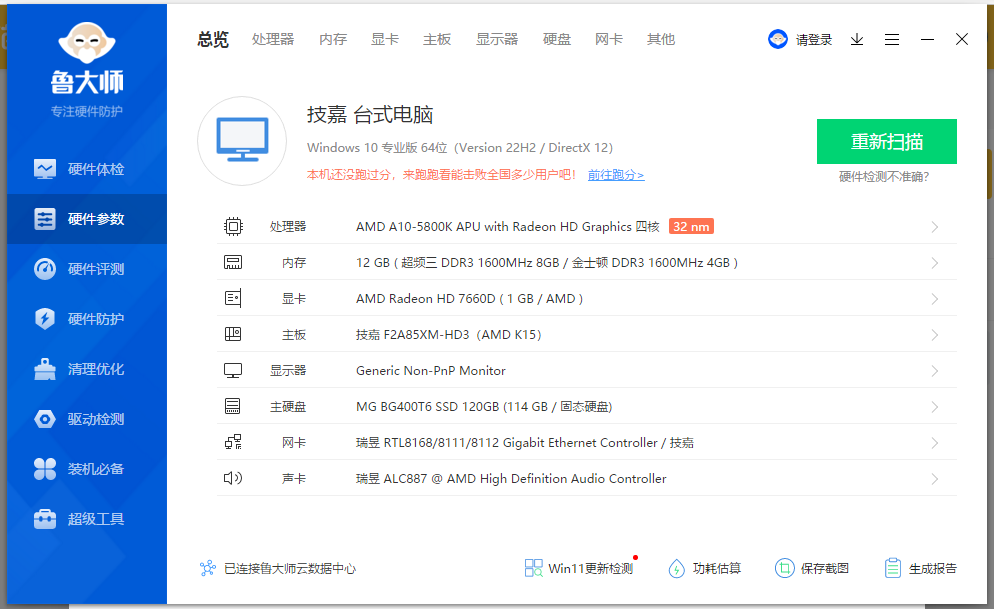The height and width of the screenshot is (609, 994).
Task: Expand the 网卡 row chevron
Action: coord(935,443)
